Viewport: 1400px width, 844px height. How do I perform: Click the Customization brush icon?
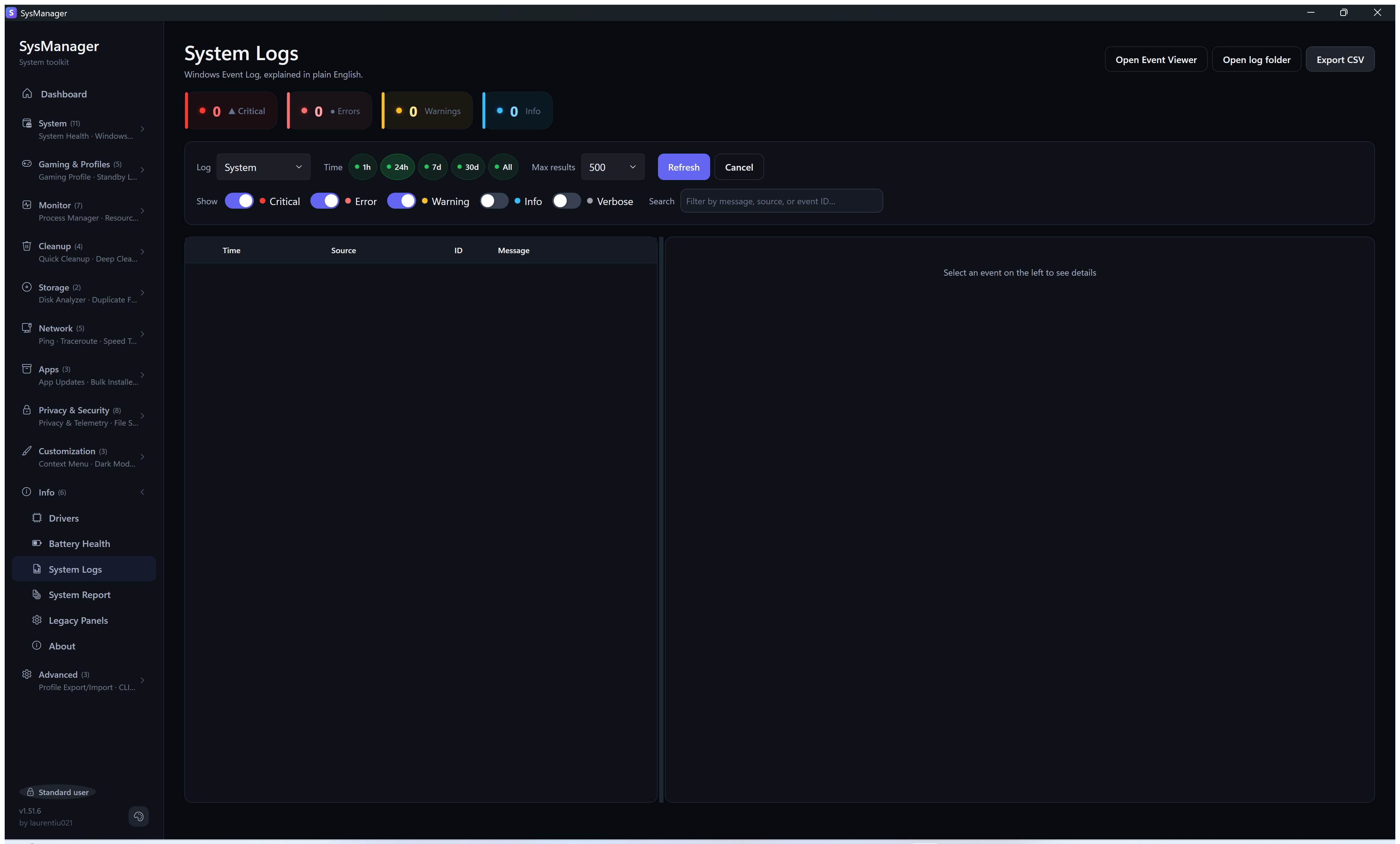(27, 451)
